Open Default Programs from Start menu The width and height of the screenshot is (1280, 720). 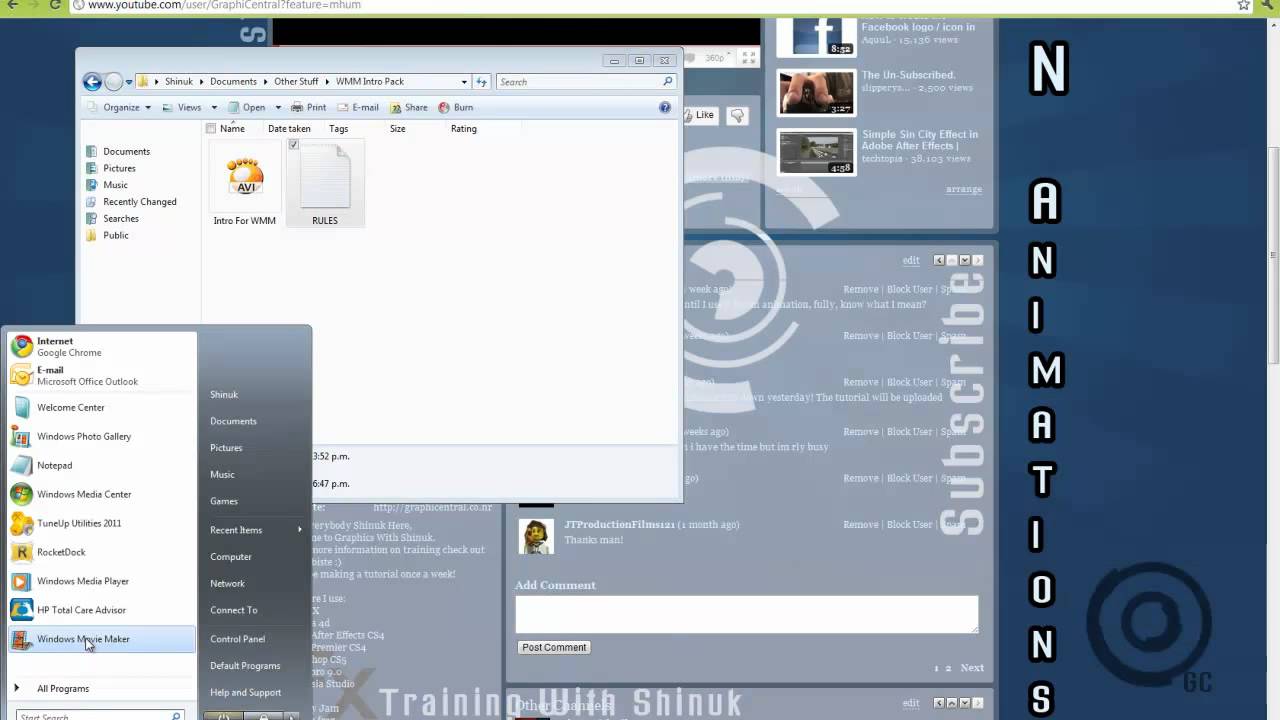(245, 666)
